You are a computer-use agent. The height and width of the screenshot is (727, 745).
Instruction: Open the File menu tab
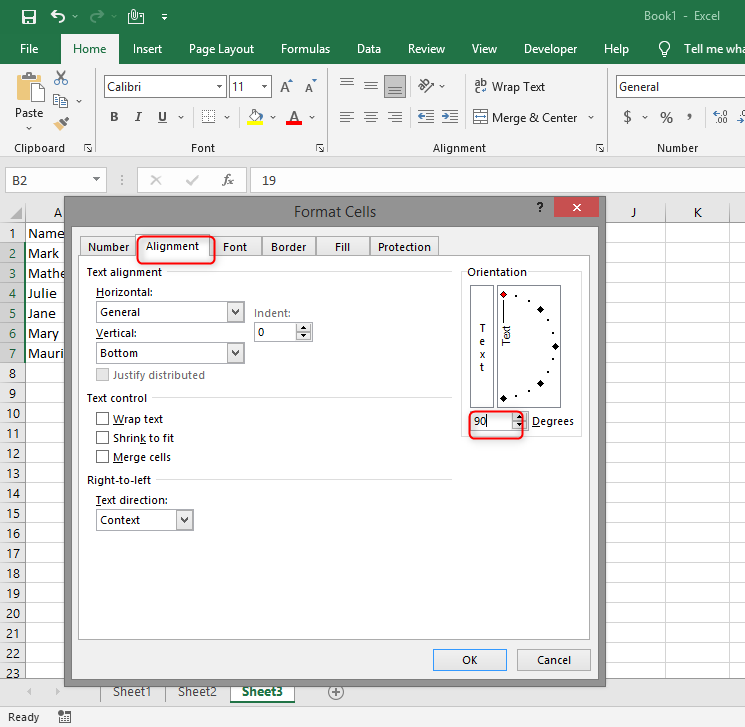29,48
